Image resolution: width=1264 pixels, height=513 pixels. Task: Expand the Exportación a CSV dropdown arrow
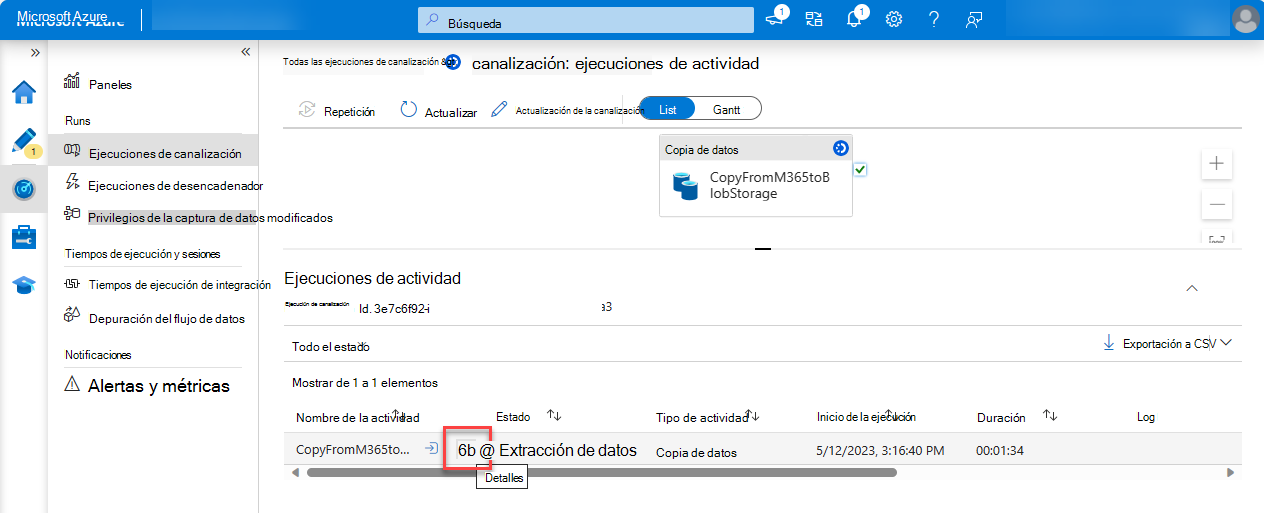[x=1226, y=343]
